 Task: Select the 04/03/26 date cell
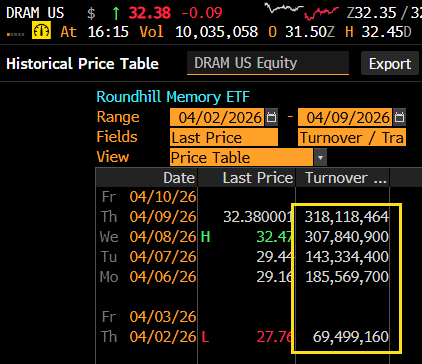[x=163, y=317]
